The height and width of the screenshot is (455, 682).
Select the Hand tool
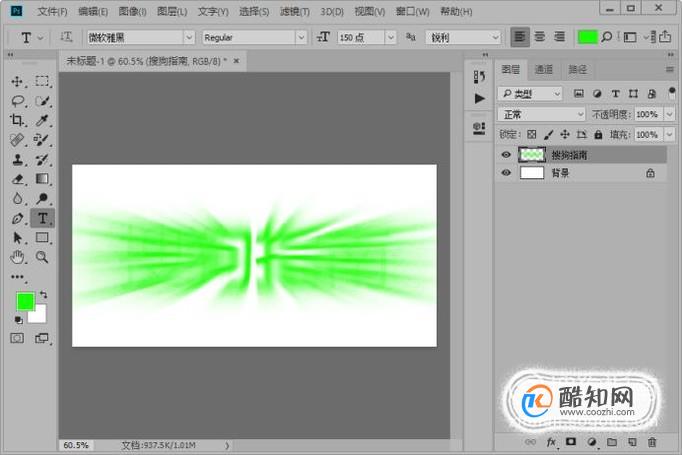click(x=17, y=257)
